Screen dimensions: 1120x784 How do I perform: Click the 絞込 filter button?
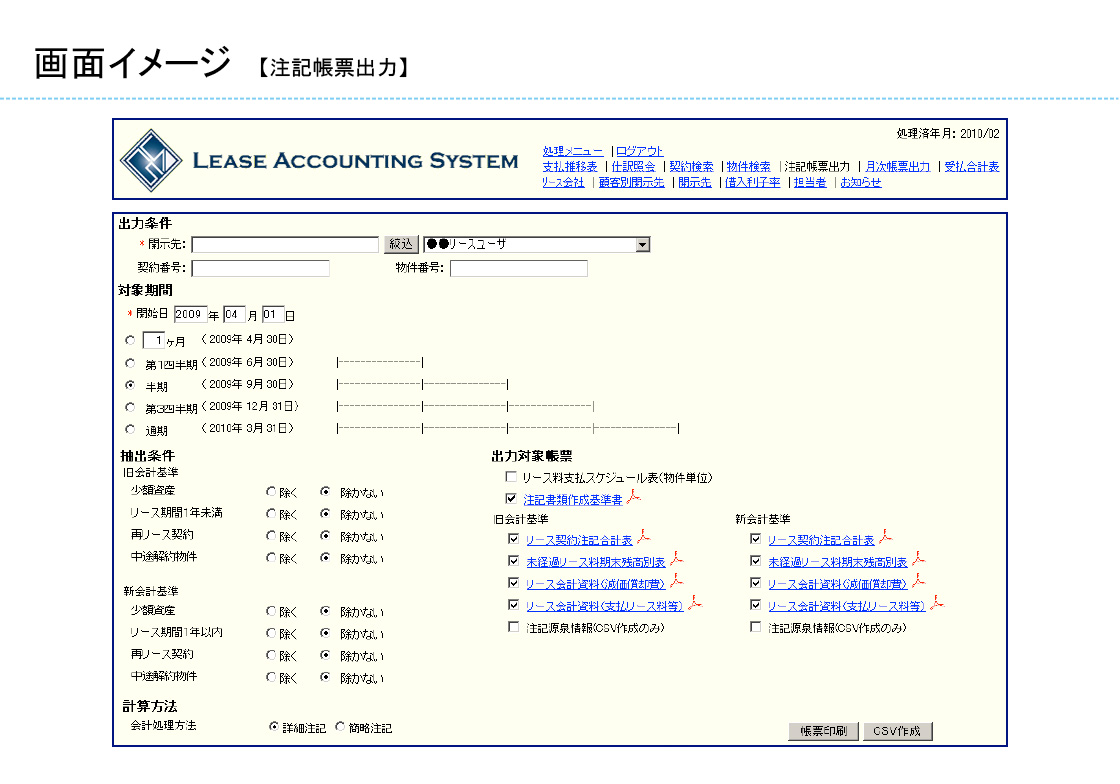pos(401,244)
